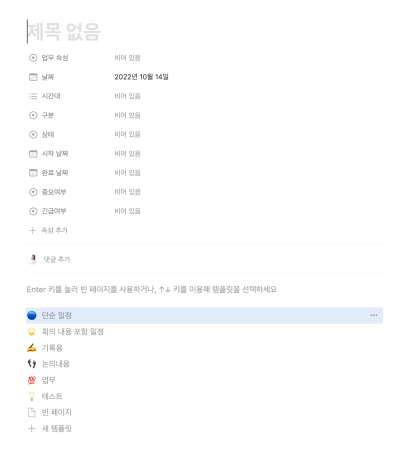Click the calendar icon beside 시작 날짜
The width and height of the screenshot is (401, 456).
(x=33, y=154)
